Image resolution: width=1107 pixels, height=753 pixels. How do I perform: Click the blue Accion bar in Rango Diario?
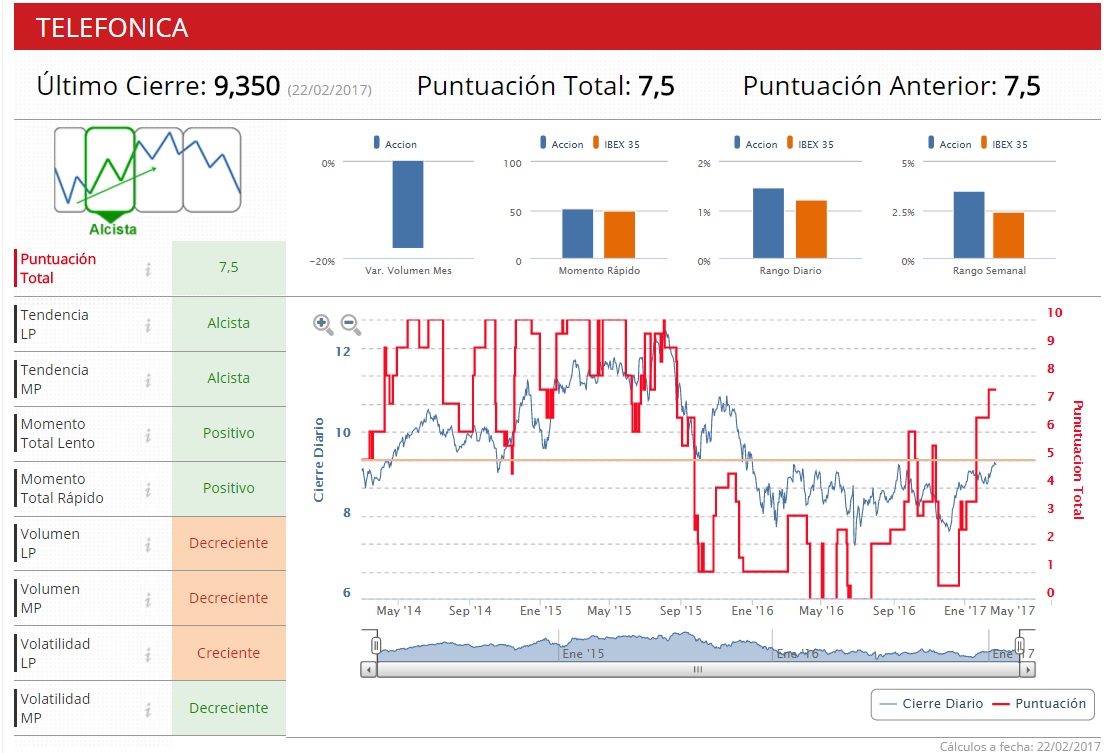[x=768, y=223]
